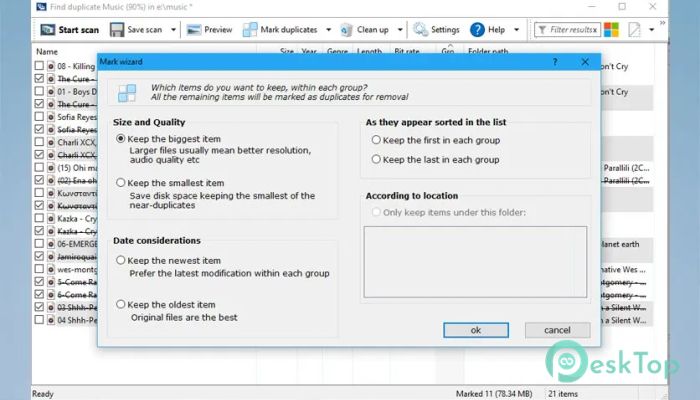Check the box for 01 - Boys D row
The image size is (700, 400).
[39, 92]
